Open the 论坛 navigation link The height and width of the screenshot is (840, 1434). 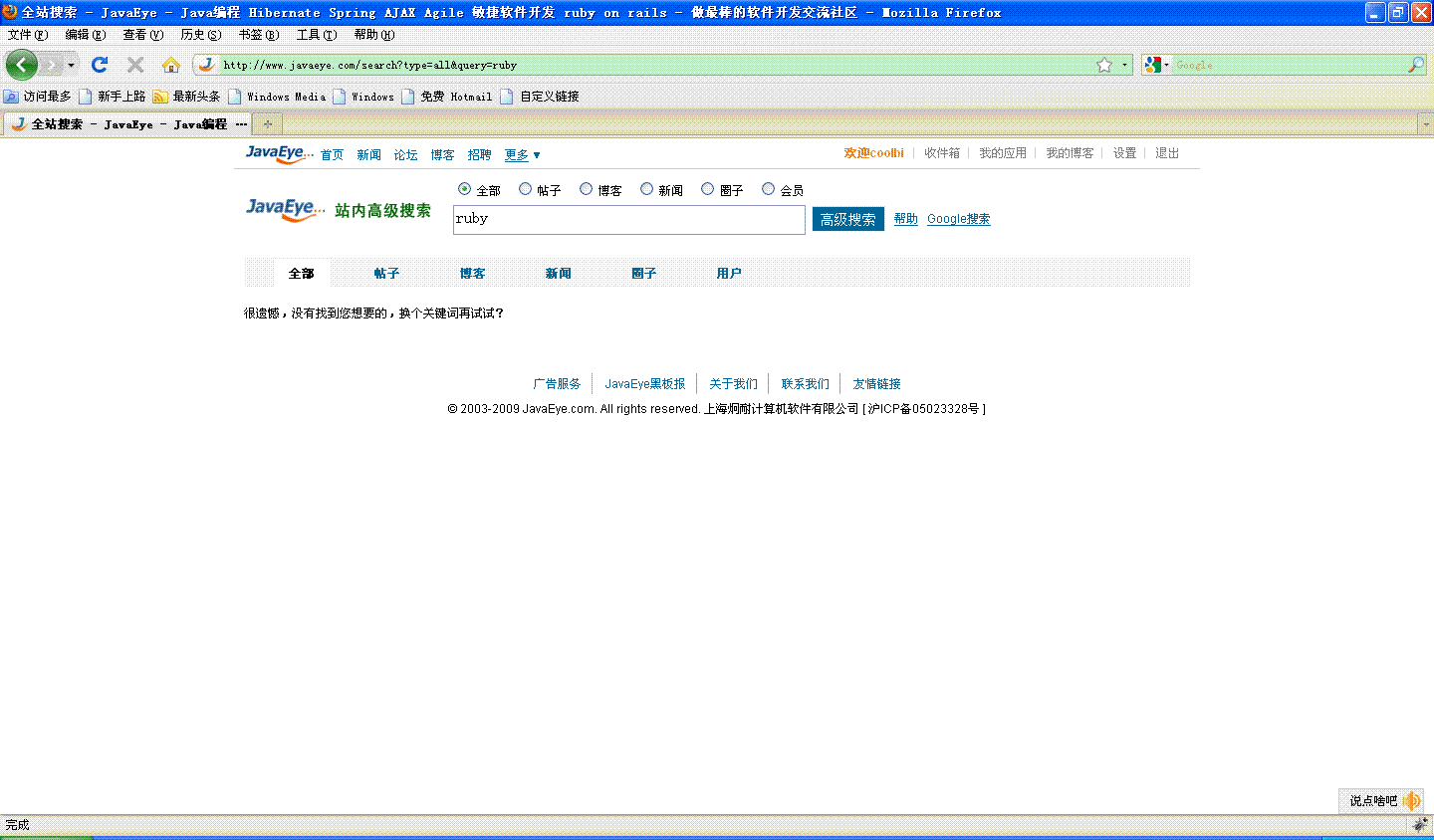405,155
